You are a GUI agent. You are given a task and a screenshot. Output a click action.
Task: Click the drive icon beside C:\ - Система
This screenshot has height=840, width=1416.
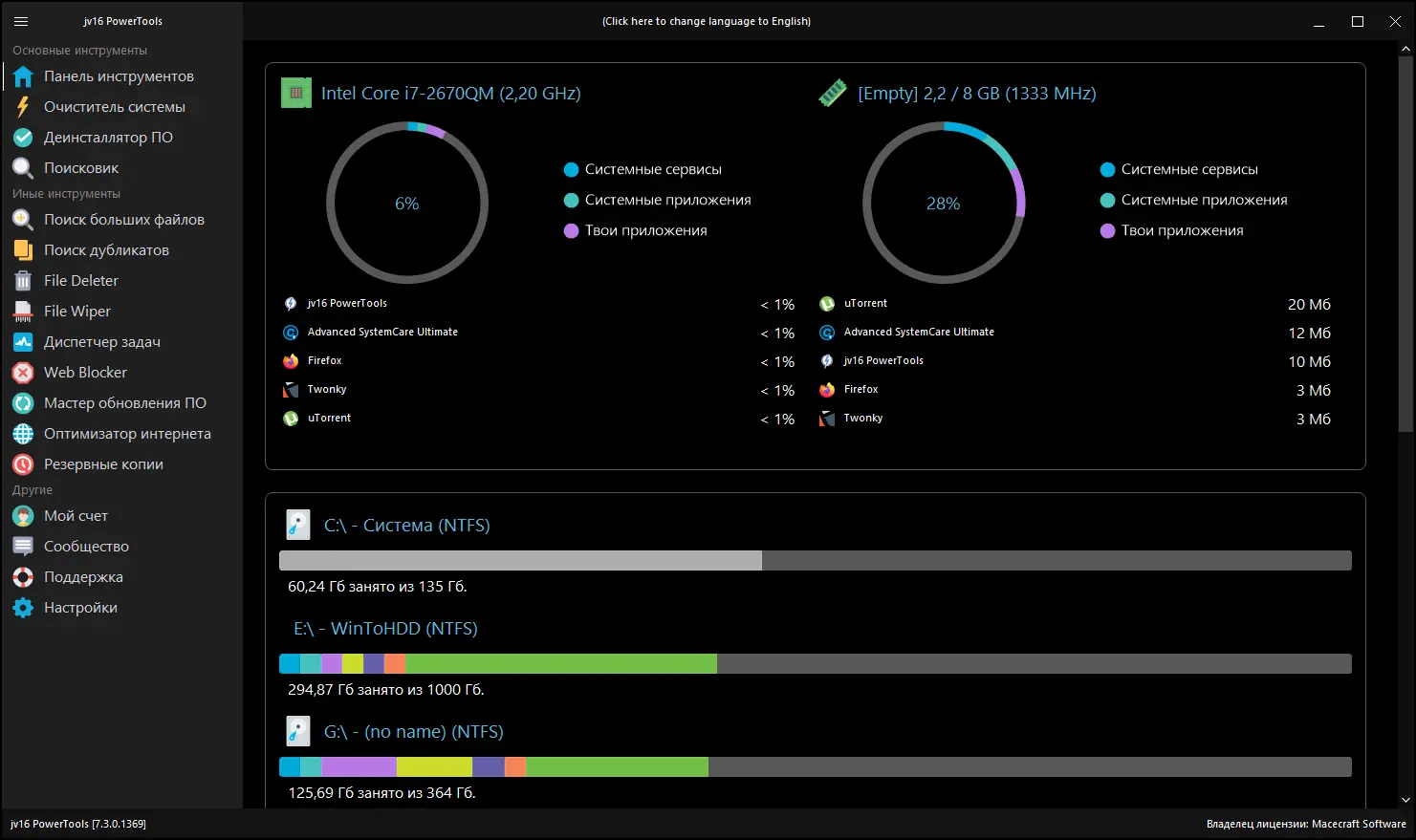(x=298, y=525)
